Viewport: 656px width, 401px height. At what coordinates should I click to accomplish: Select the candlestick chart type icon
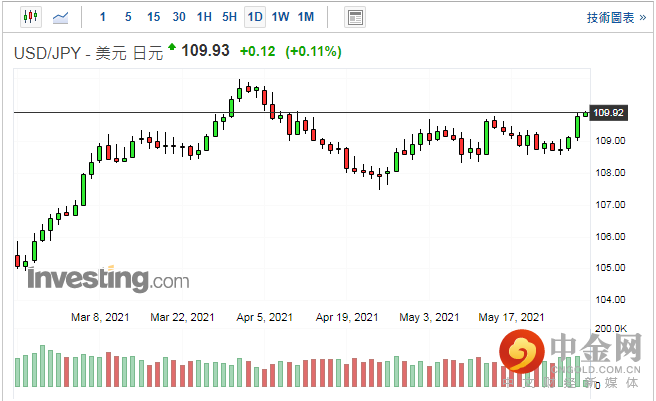pos(31,17)
